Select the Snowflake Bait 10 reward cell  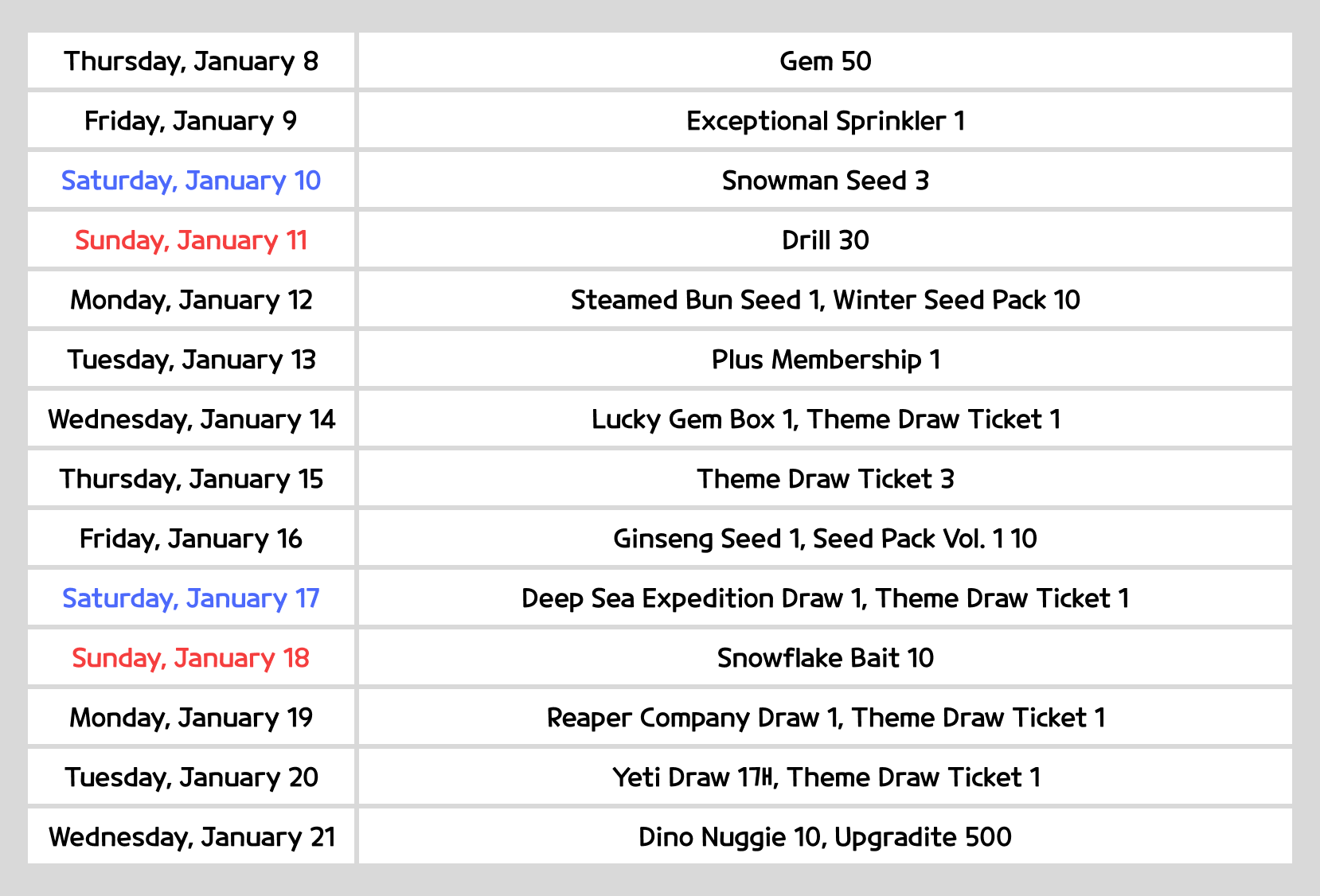tap(825, 658)
